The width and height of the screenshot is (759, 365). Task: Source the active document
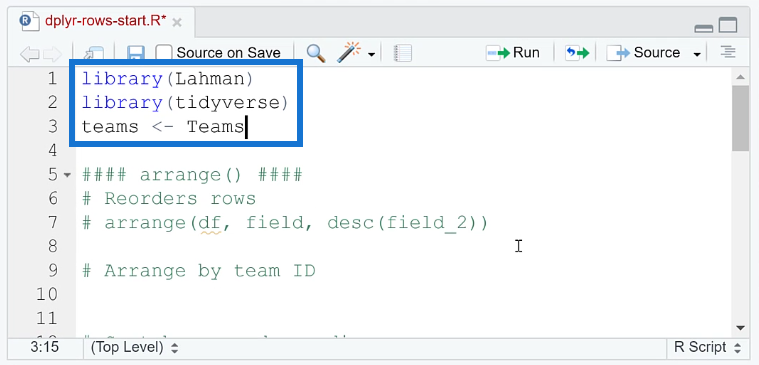[x=643, y=53]
